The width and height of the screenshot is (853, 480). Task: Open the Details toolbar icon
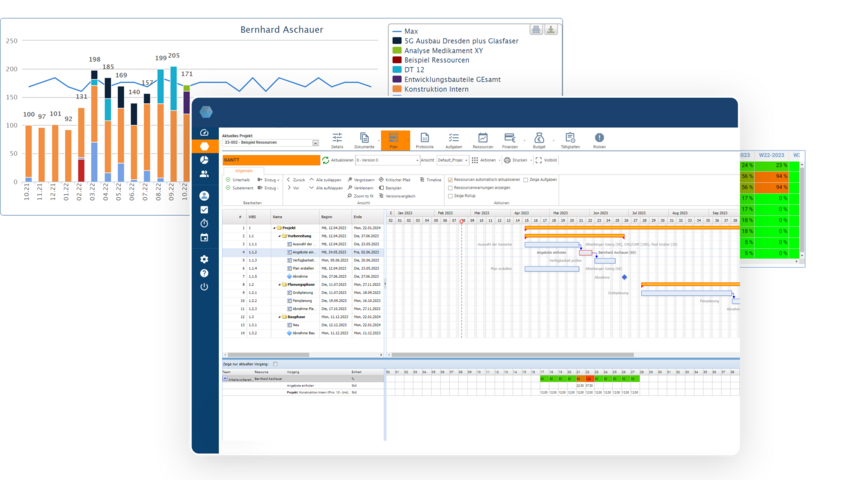pos(337,140)
